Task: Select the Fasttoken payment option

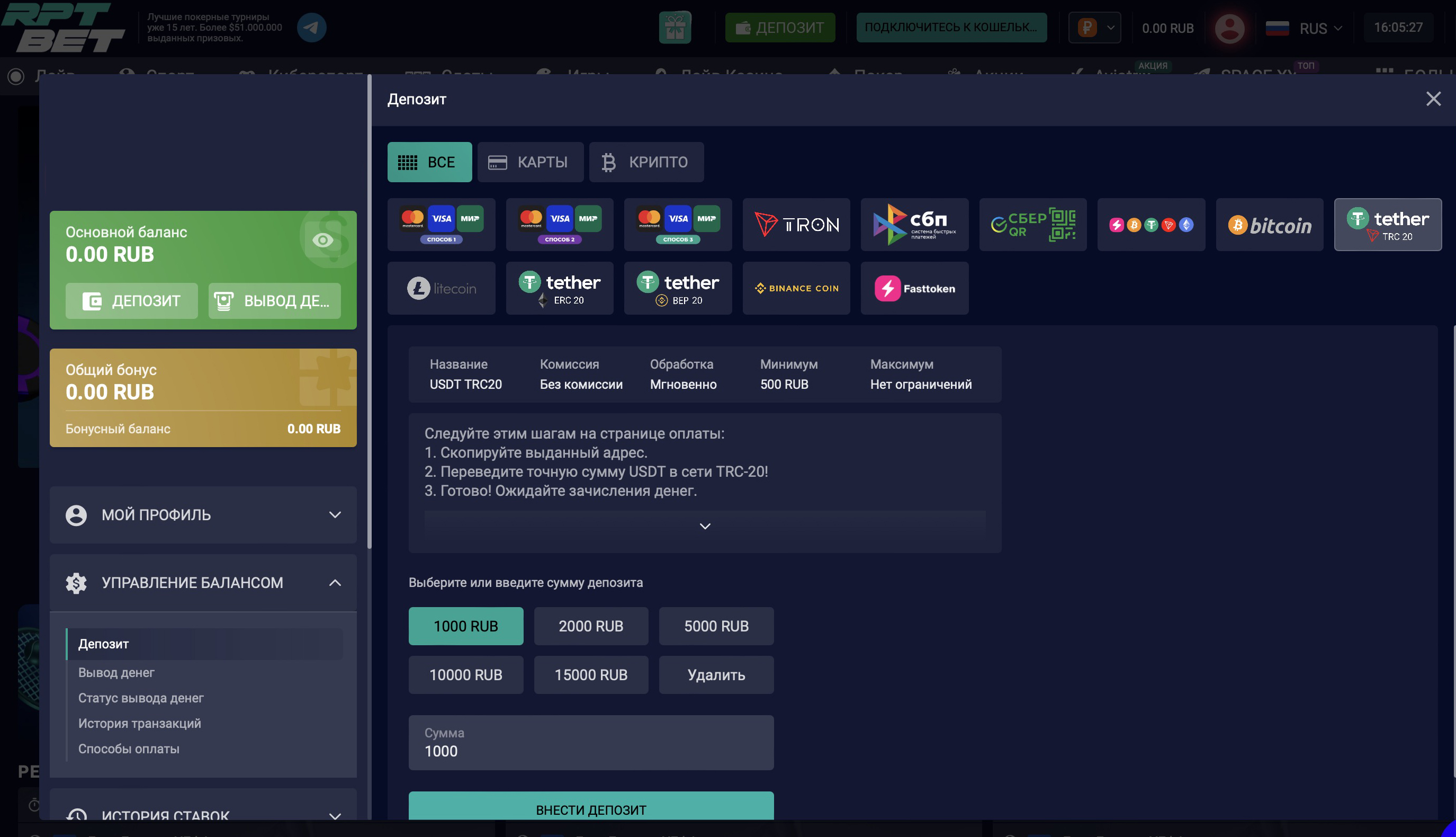Action: pyautogui.click(x=914, y=288)
